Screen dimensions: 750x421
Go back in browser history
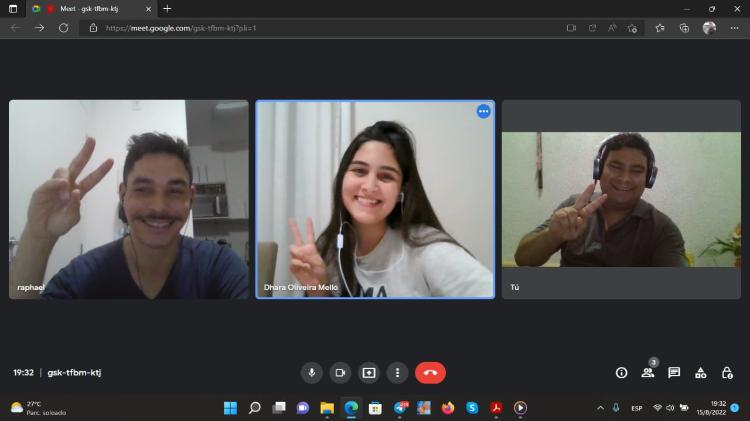15,28
